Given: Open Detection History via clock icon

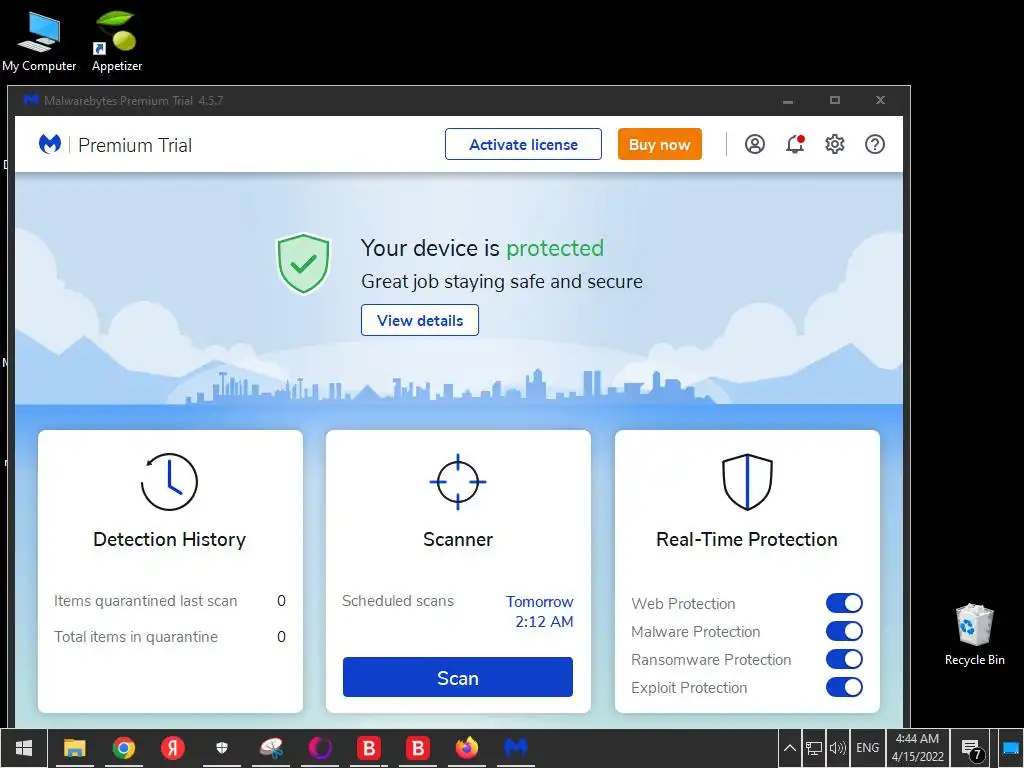Looking at the screenshot, I should [x=169, y=482].
